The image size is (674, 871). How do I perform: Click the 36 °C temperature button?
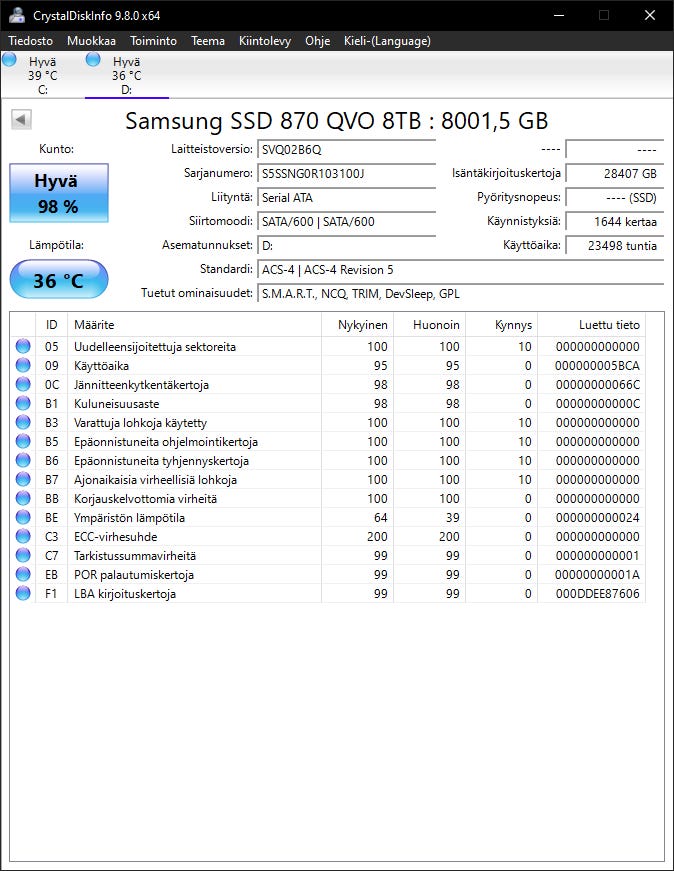click(x=59, y=280)
